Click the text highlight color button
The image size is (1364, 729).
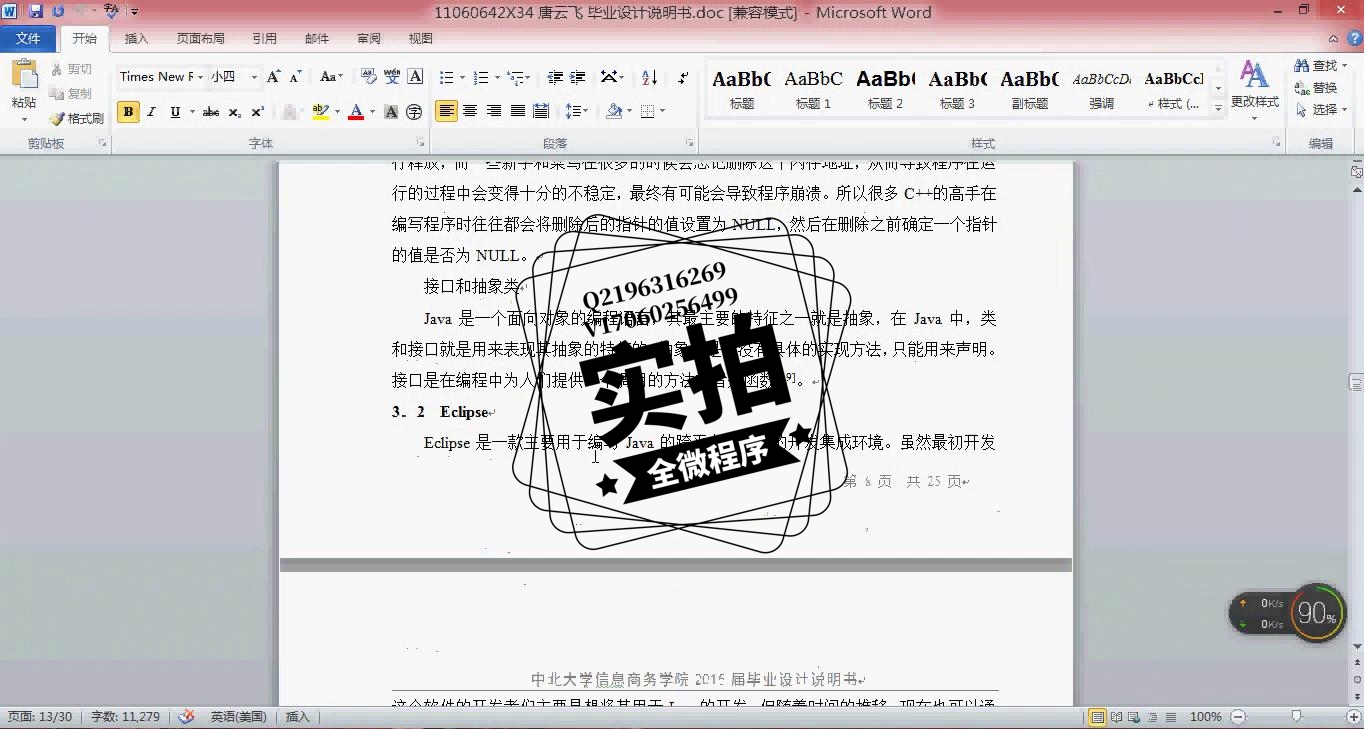(x=320, y=112)
